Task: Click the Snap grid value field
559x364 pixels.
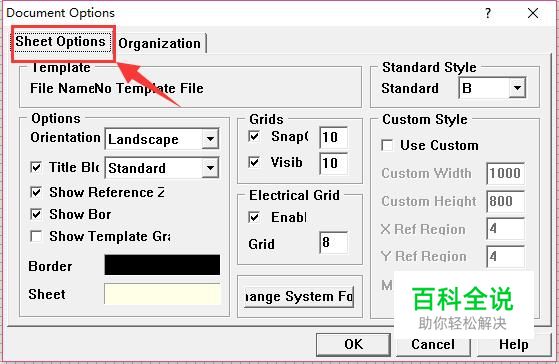Action: tap(333, 137)
